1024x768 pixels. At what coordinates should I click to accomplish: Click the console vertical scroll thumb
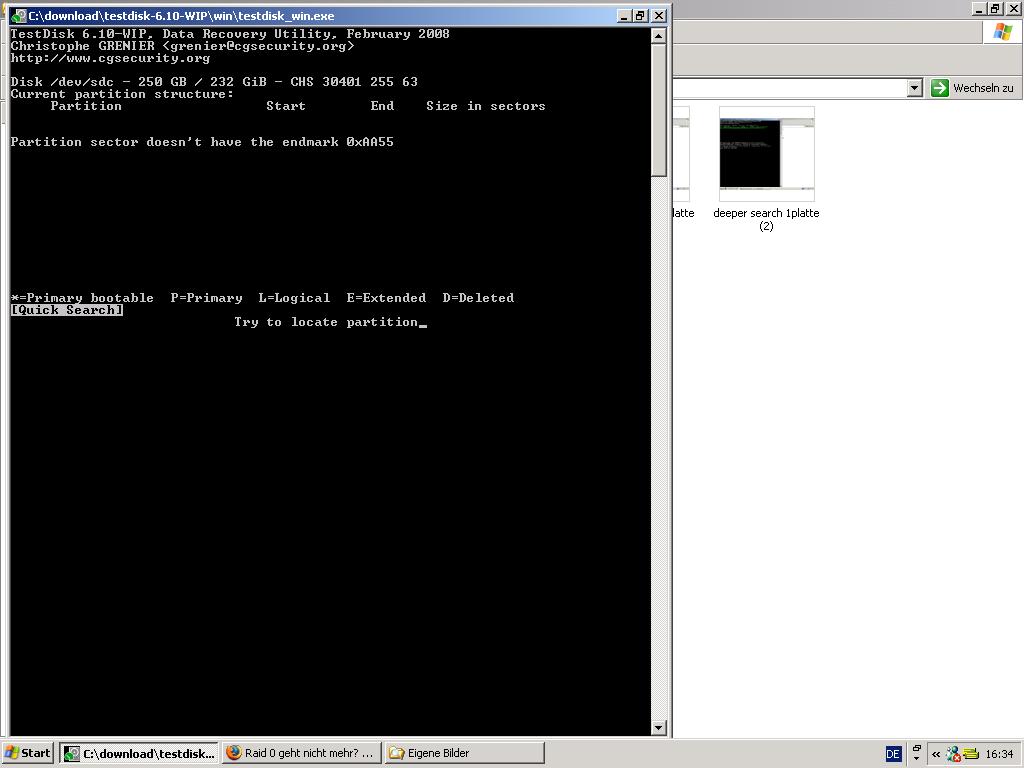(x=658, y=110)
